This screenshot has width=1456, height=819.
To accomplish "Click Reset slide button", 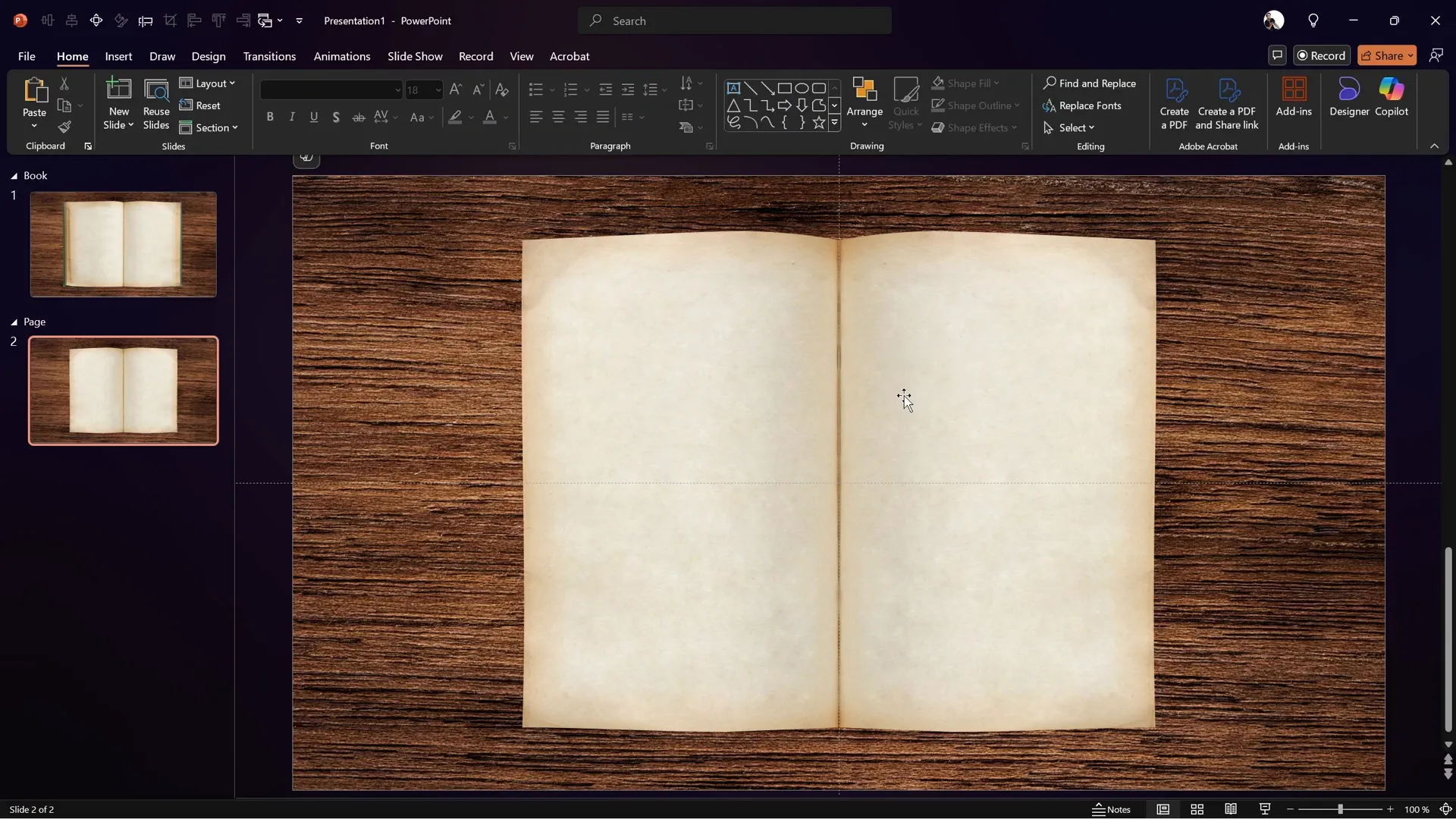I will pos(200,105).
